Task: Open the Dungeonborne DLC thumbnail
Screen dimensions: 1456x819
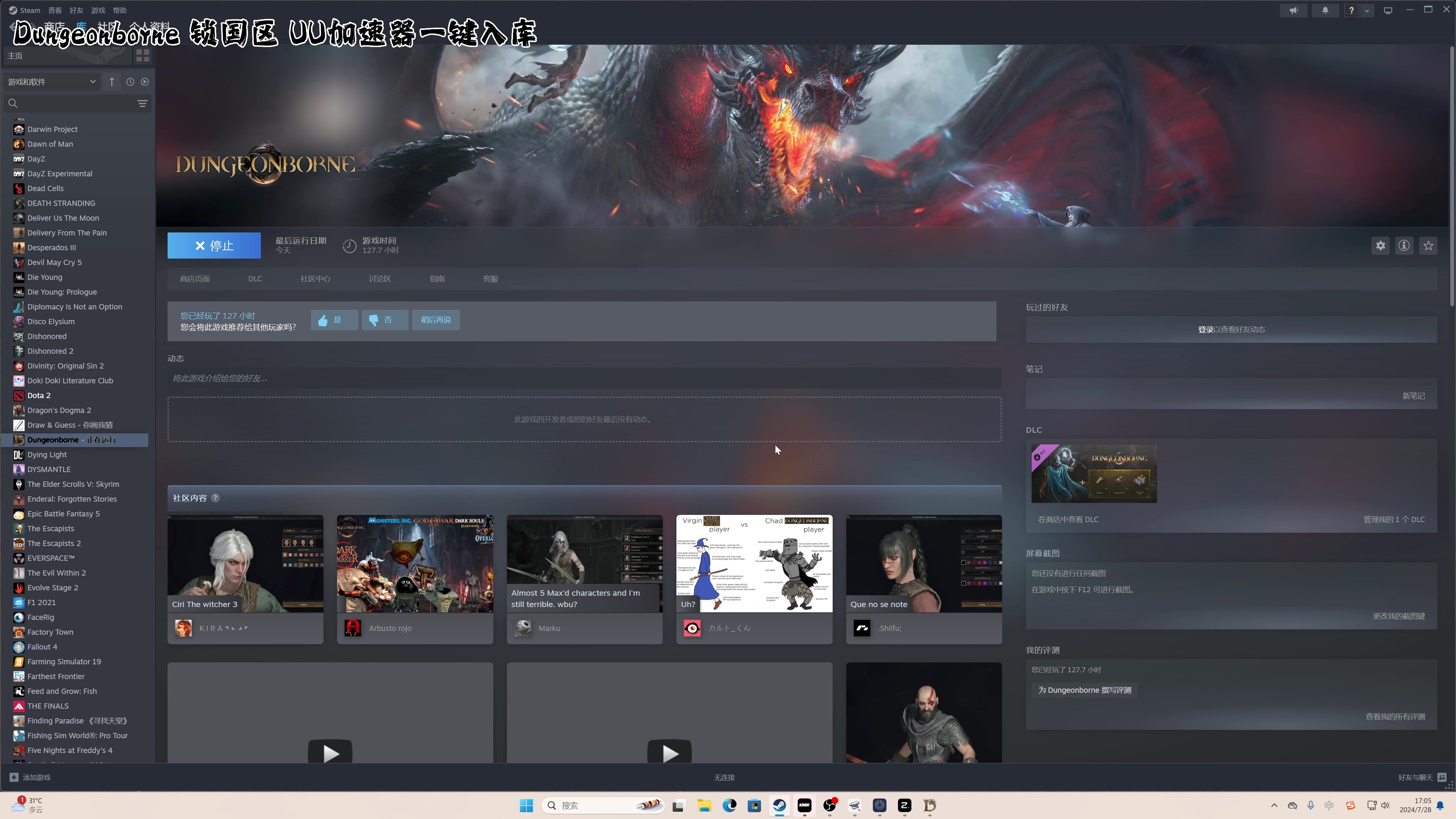Action: (x=1094, y=474)
